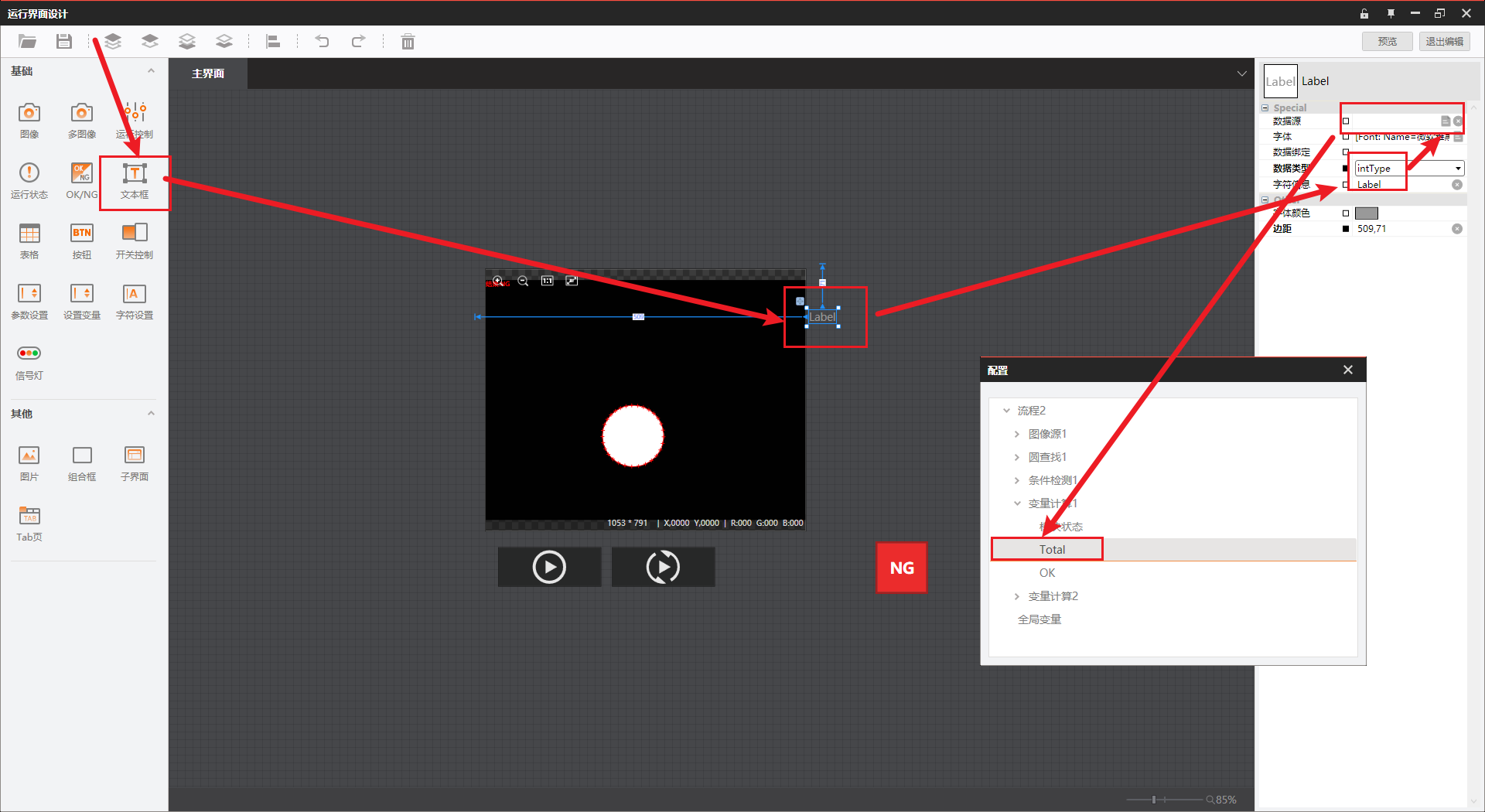
Task: Open the gray 字体颜色 color swatch
Action: point(1367,213)
